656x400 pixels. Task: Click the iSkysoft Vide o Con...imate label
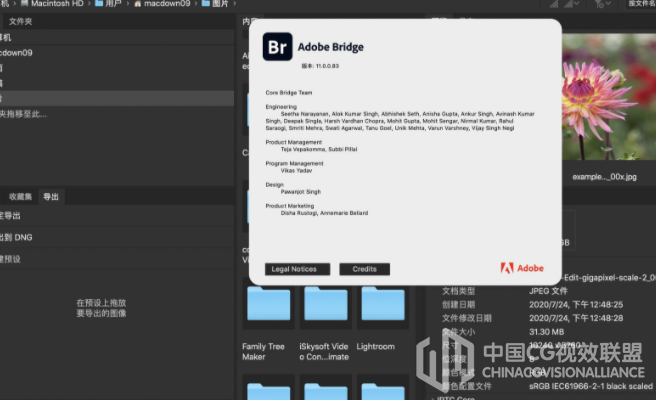324,351
